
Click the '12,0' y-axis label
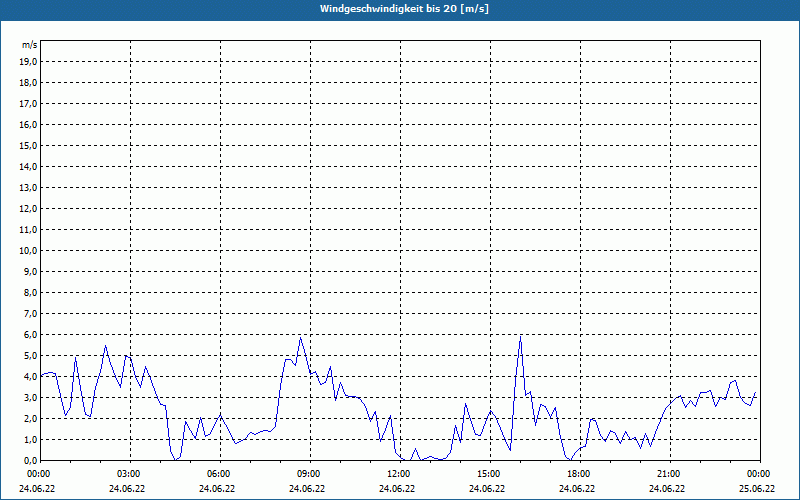pyautogui.click(x=28, y=209)
